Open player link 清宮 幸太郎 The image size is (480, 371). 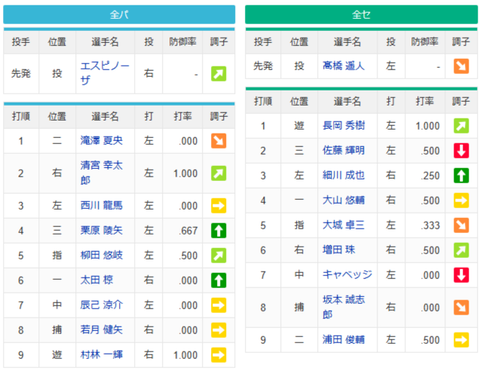(101, 173)
